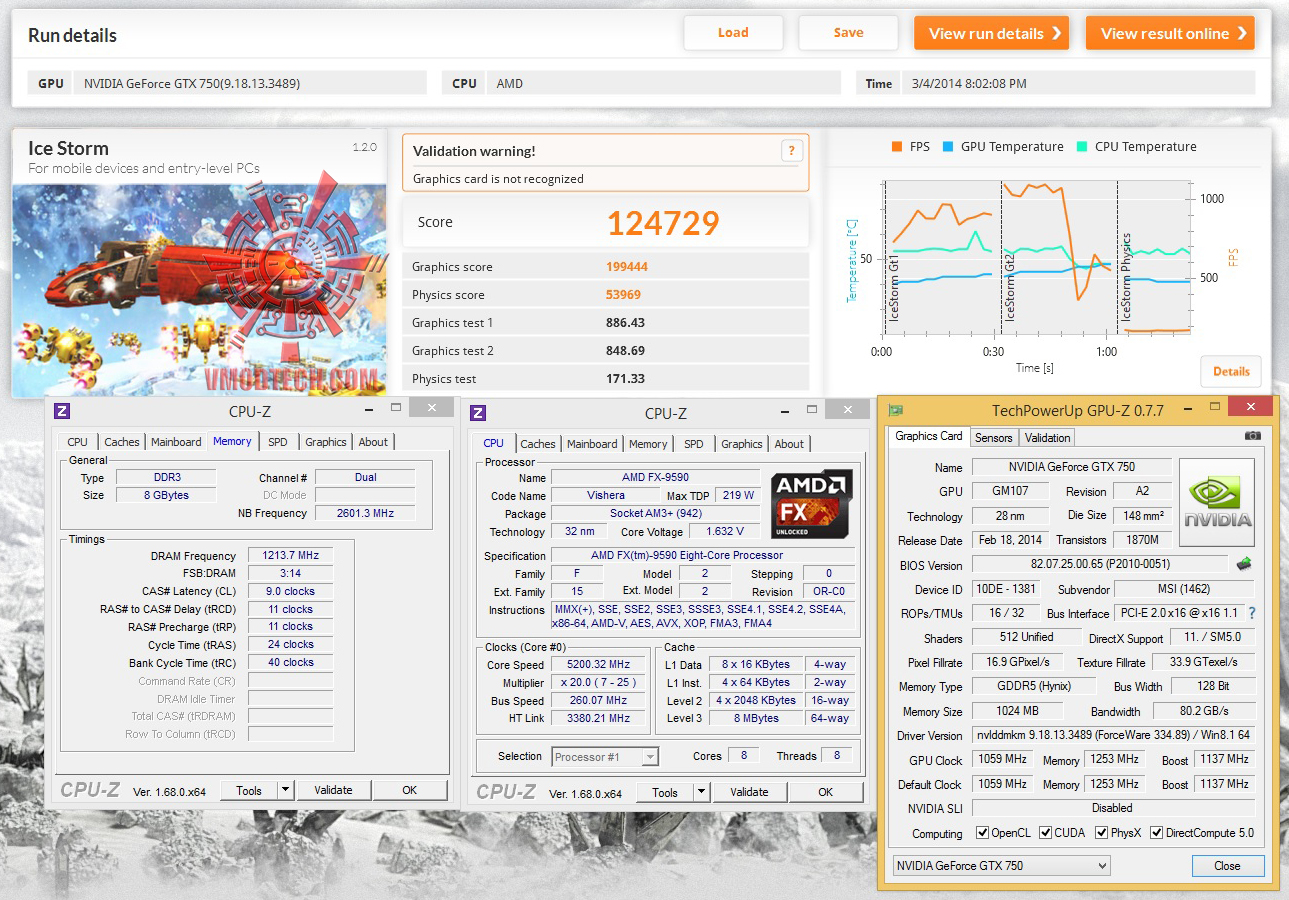Open the SPD tab in the CPU-Z processor window

pos(694,444)
